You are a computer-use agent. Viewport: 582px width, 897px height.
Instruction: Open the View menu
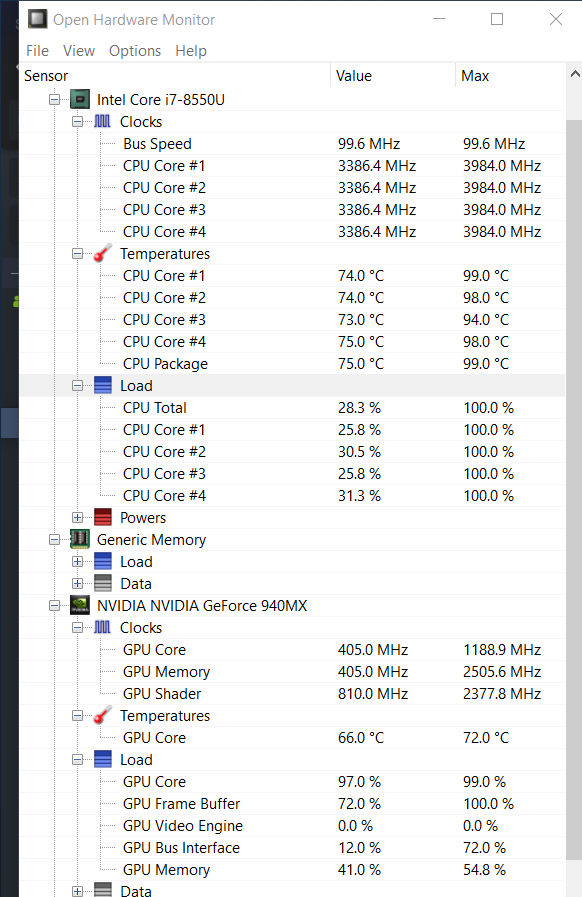[x=79, y=51]
